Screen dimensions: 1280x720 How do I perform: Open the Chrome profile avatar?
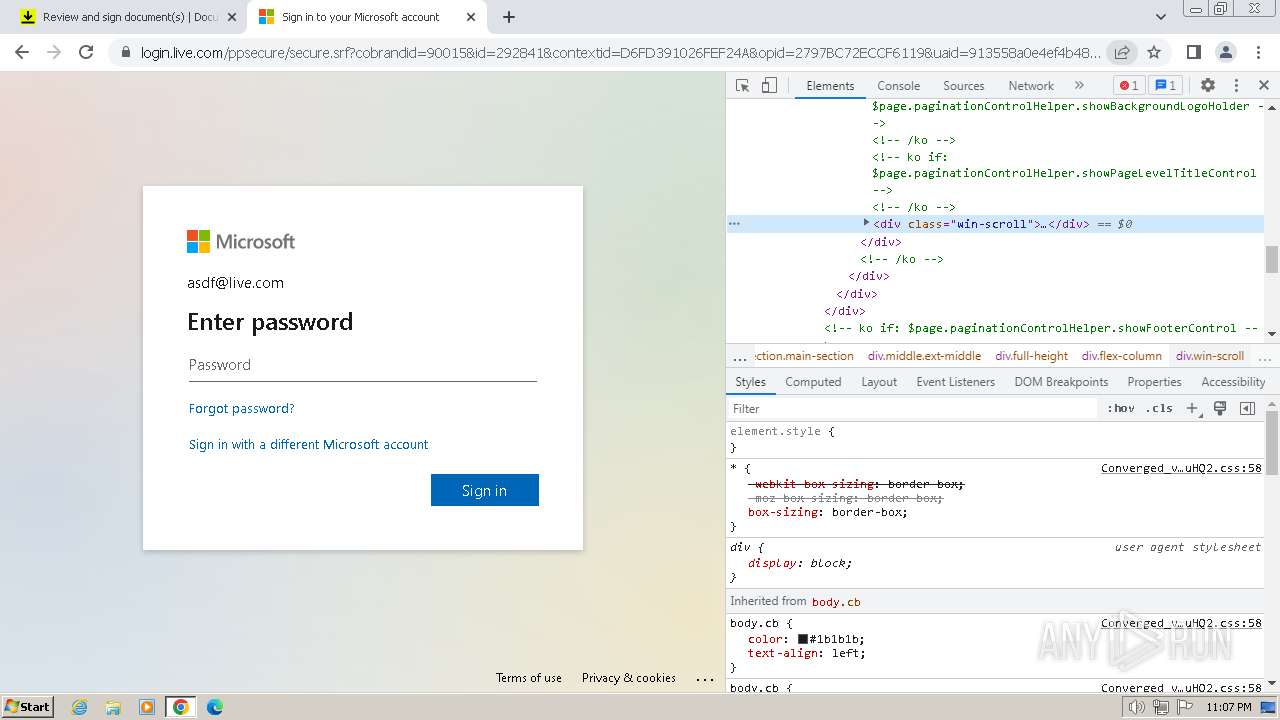coord(1225,52)
